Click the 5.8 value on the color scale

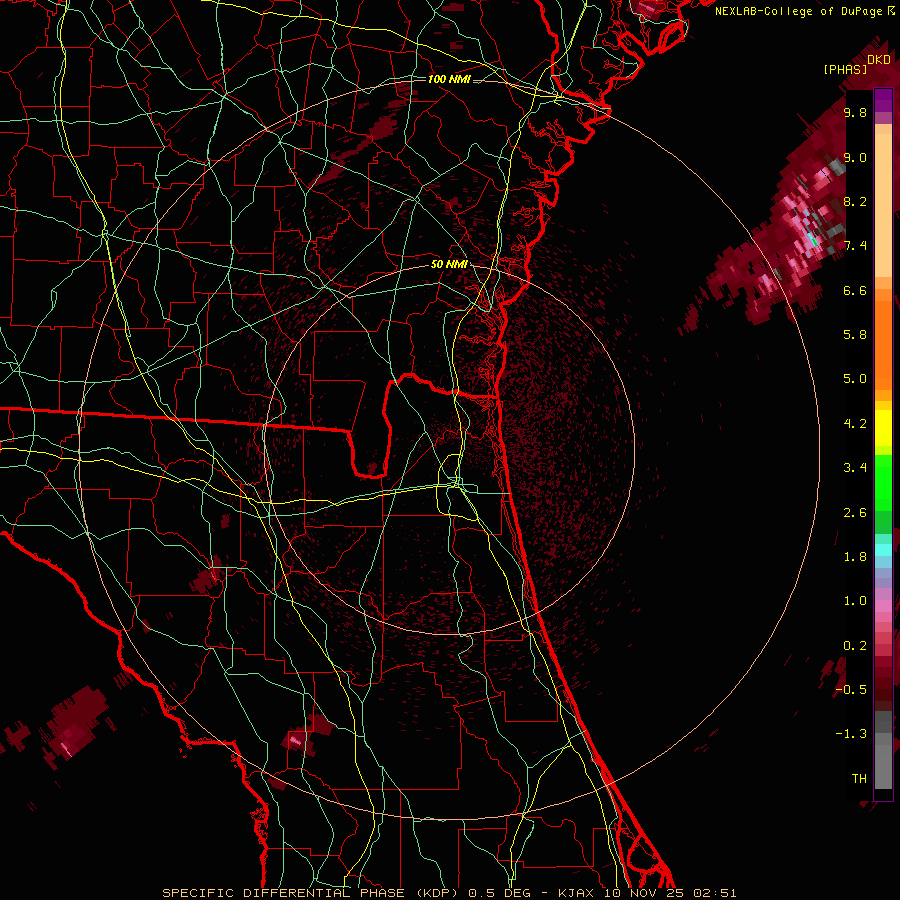(855, 335)
